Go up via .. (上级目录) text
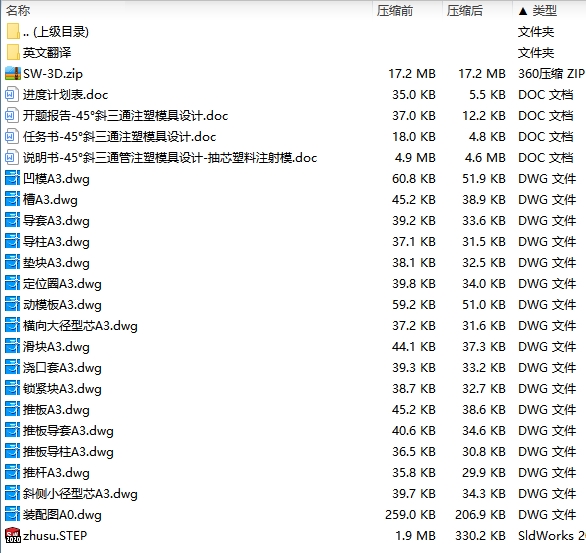 [56, 31]
